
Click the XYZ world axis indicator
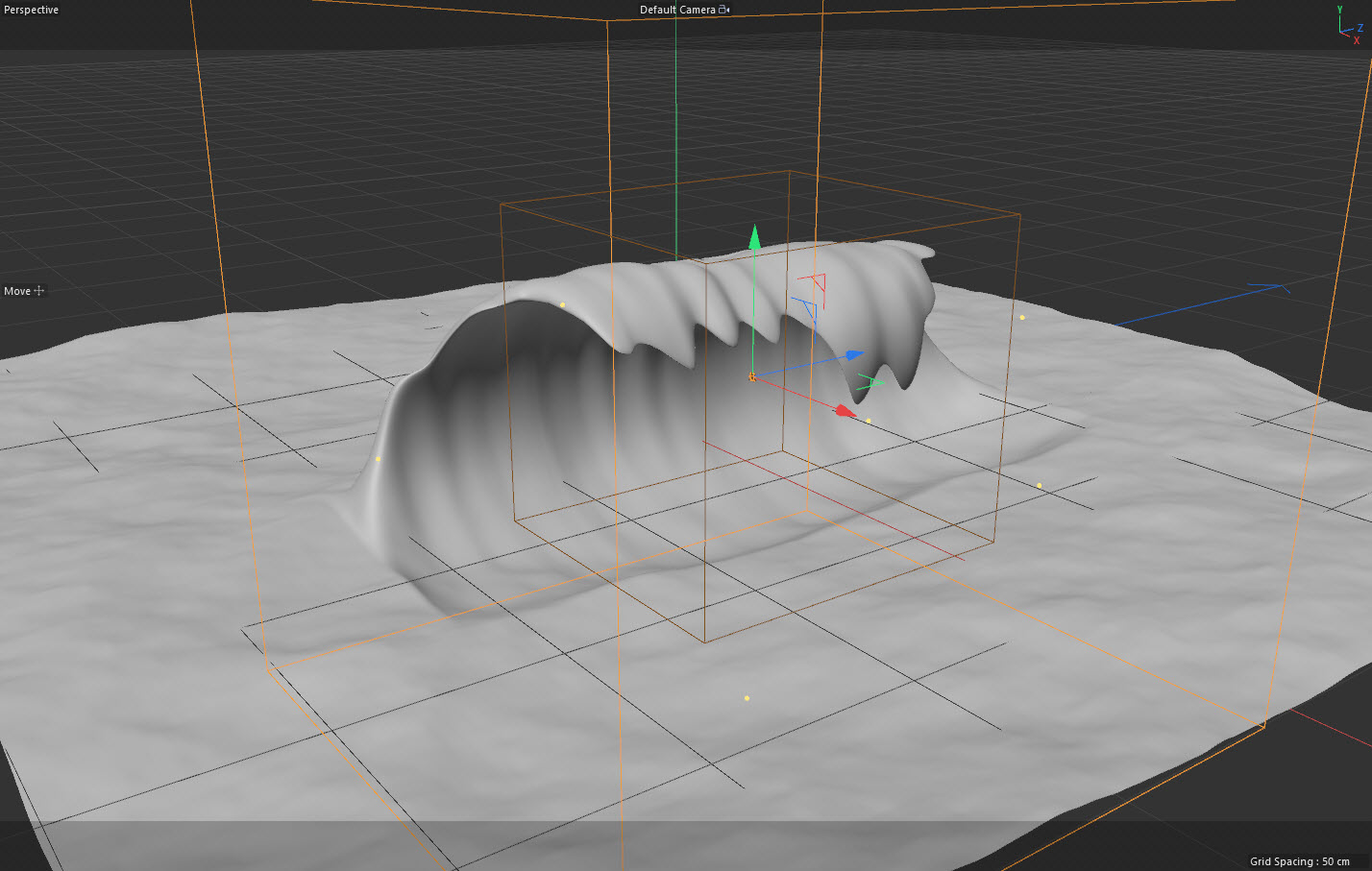(x=1351, y=24)
